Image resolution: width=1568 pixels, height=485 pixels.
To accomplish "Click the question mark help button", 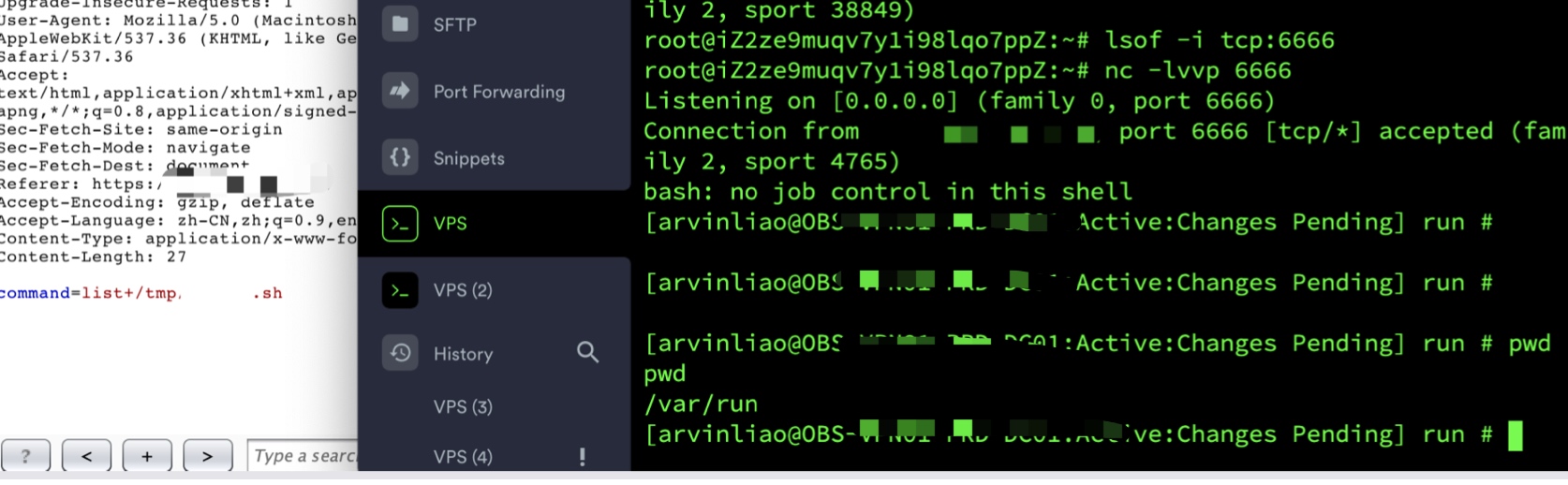I will point(25,456).
